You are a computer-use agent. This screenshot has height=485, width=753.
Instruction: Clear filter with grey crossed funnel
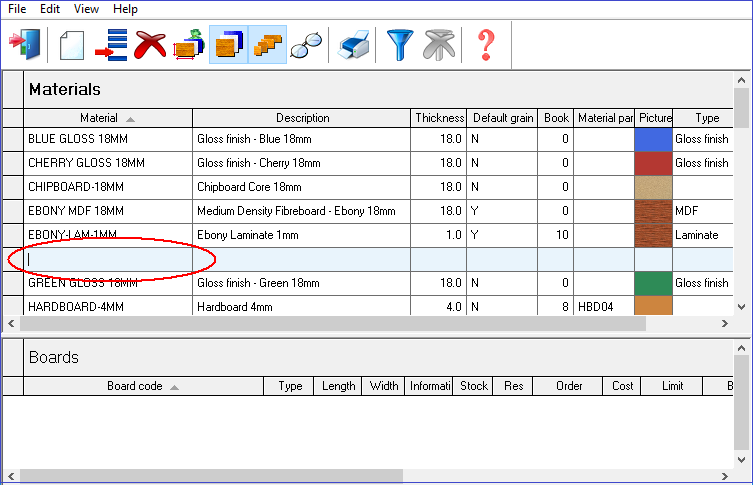pyautogui.click(x=439, y=45)
